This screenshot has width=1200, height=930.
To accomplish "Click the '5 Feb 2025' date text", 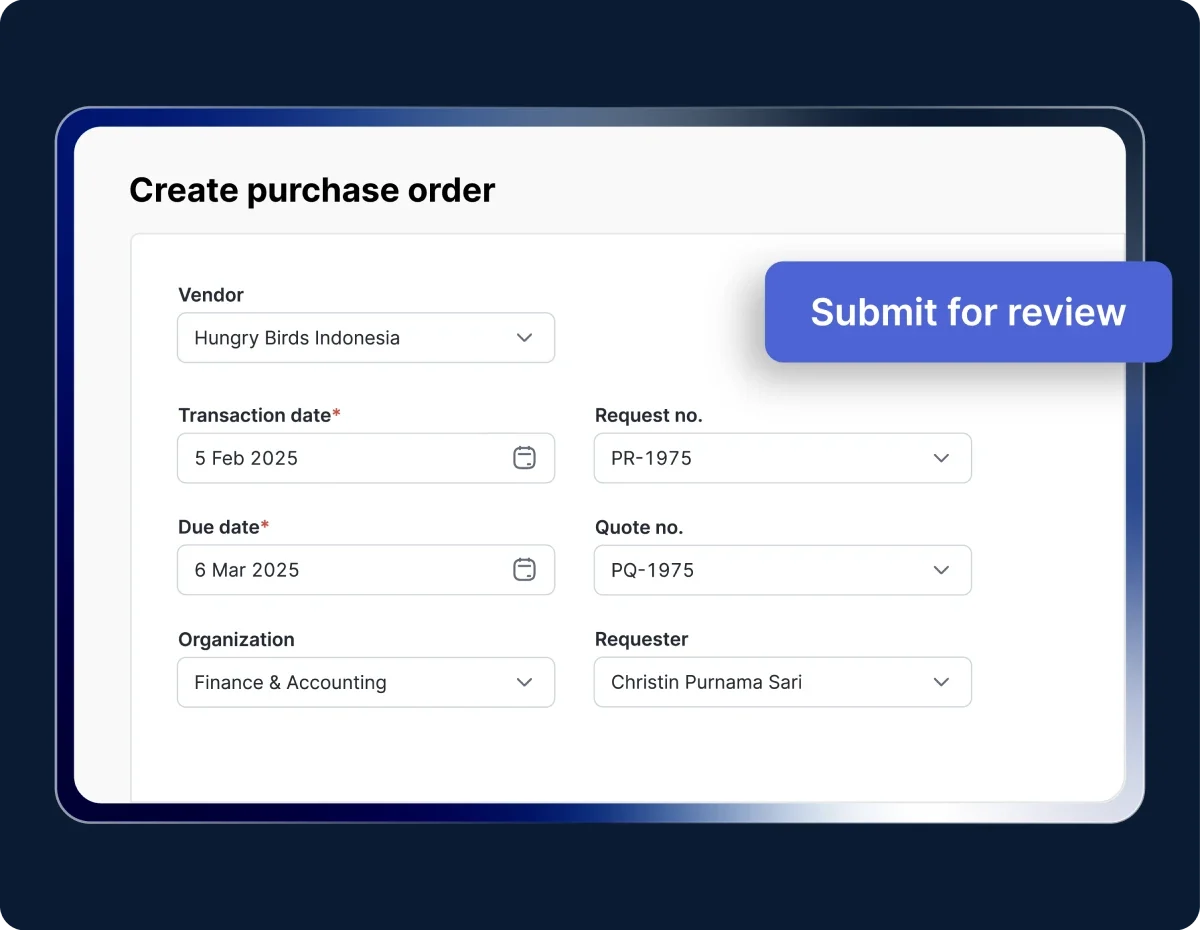I will pyautogui.click(x=246, y=458).
